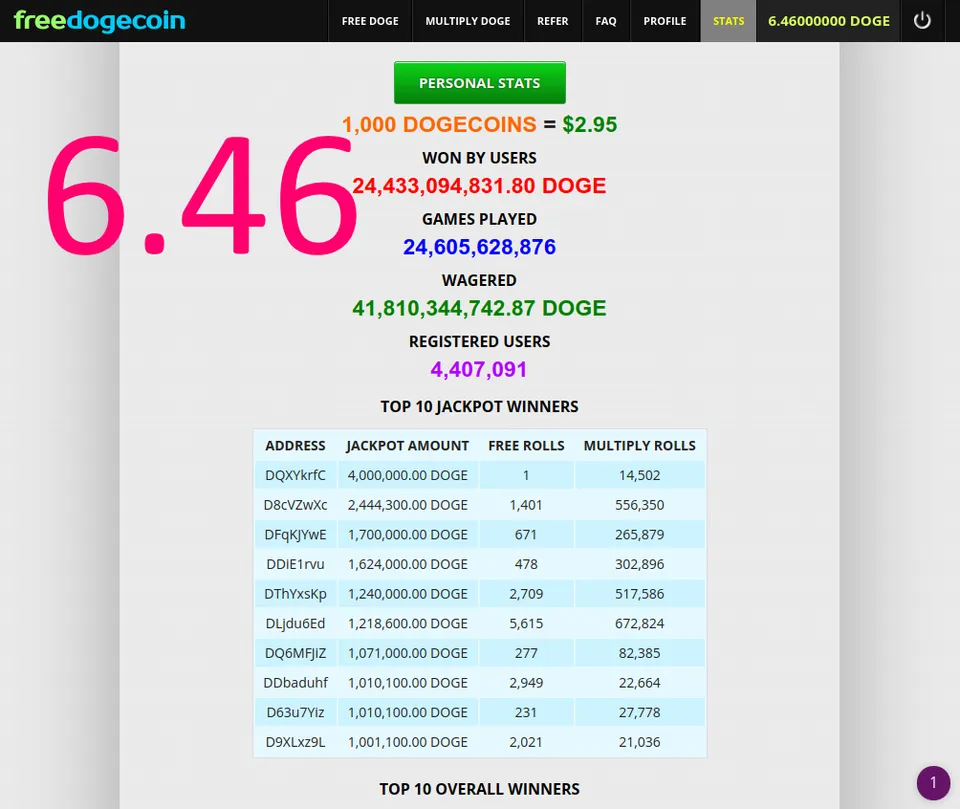Select address DDiE1rvu in the table
The image size is (960, 809).
click(x=295, y=564)
